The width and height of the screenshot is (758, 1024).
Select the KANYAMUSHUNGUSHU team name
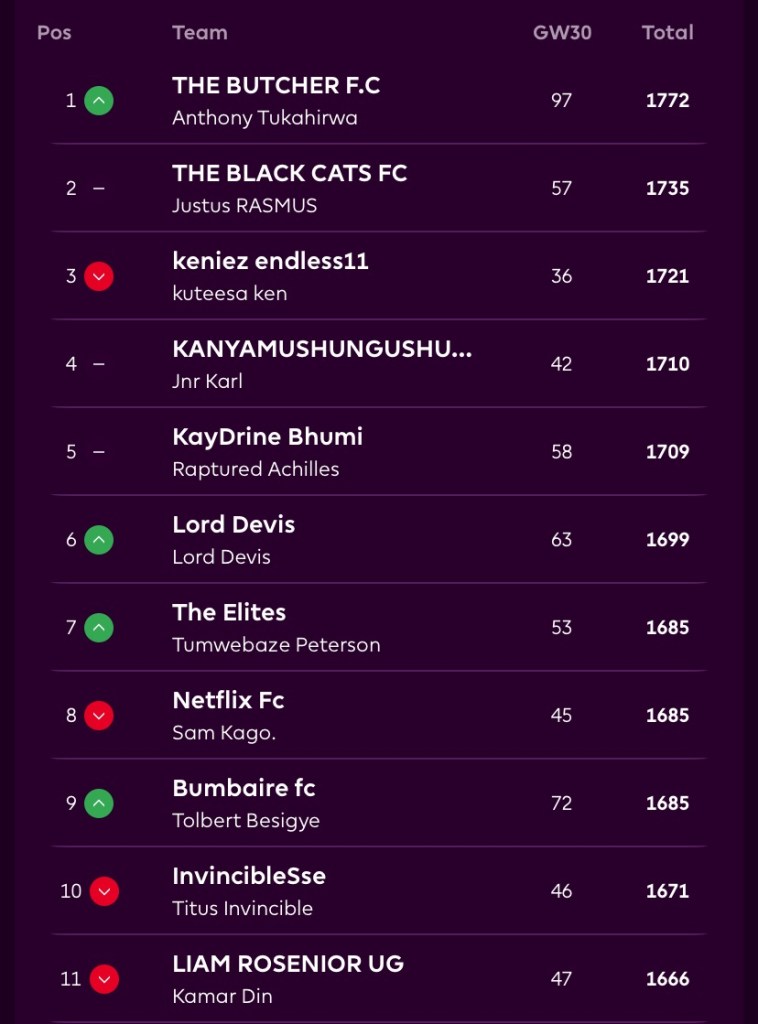[x=321, y=349]
